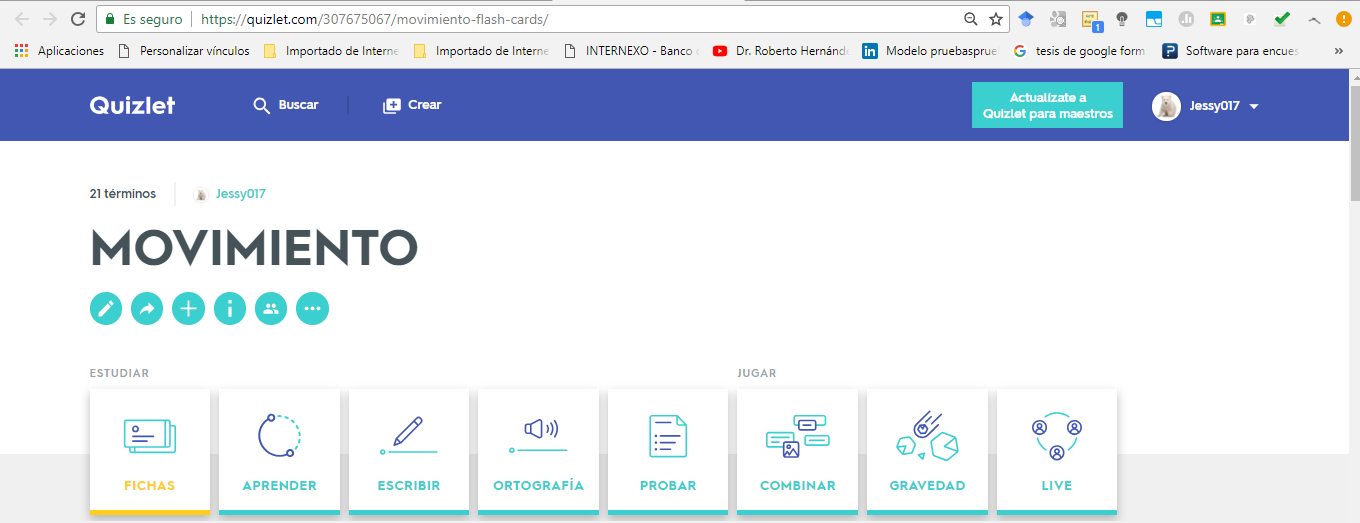1360x523 pixels.
Task: Open the Combinar game
Action: (x=797, y=452)
